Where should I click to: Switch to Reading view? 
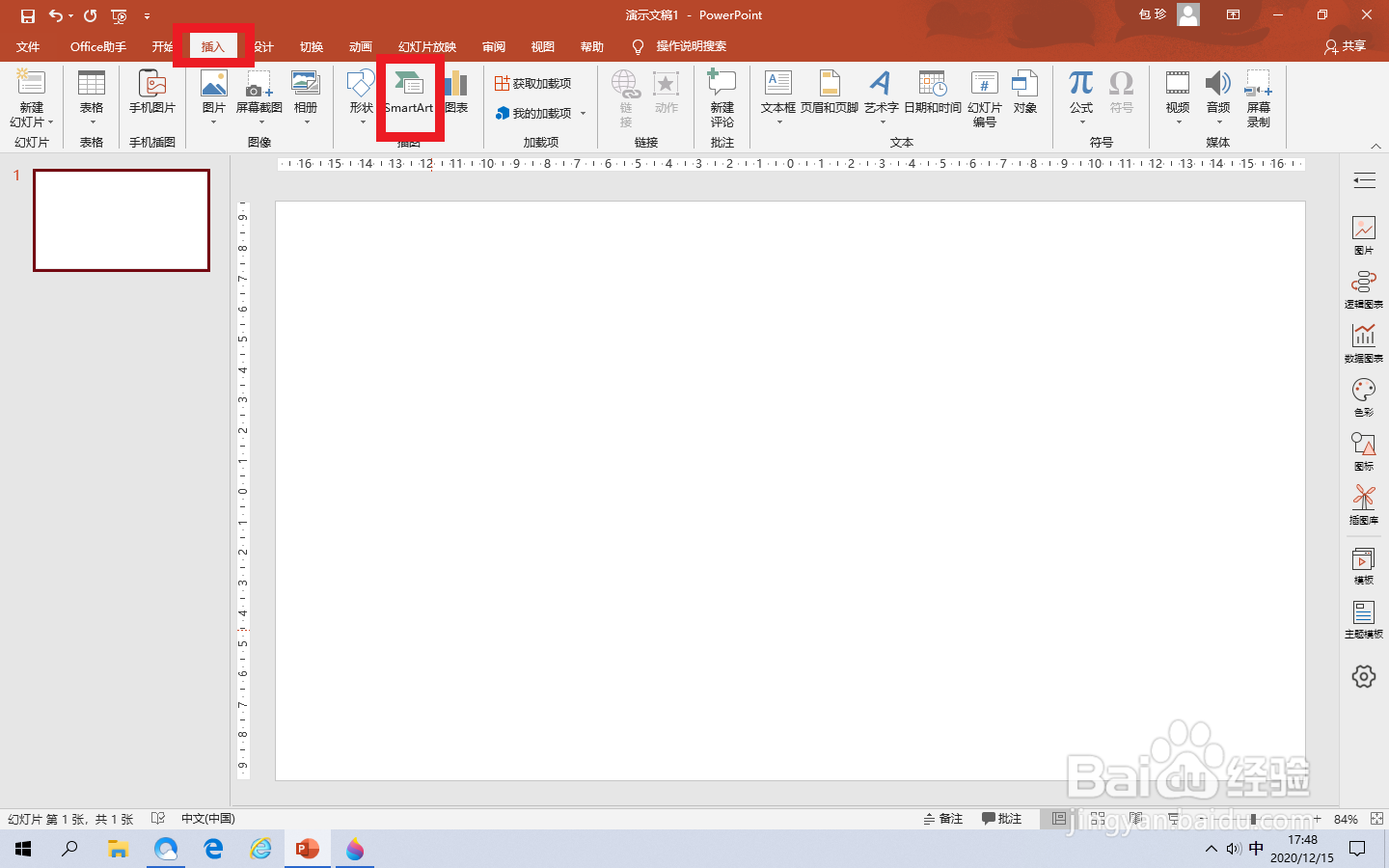[x=1136, y=819]
